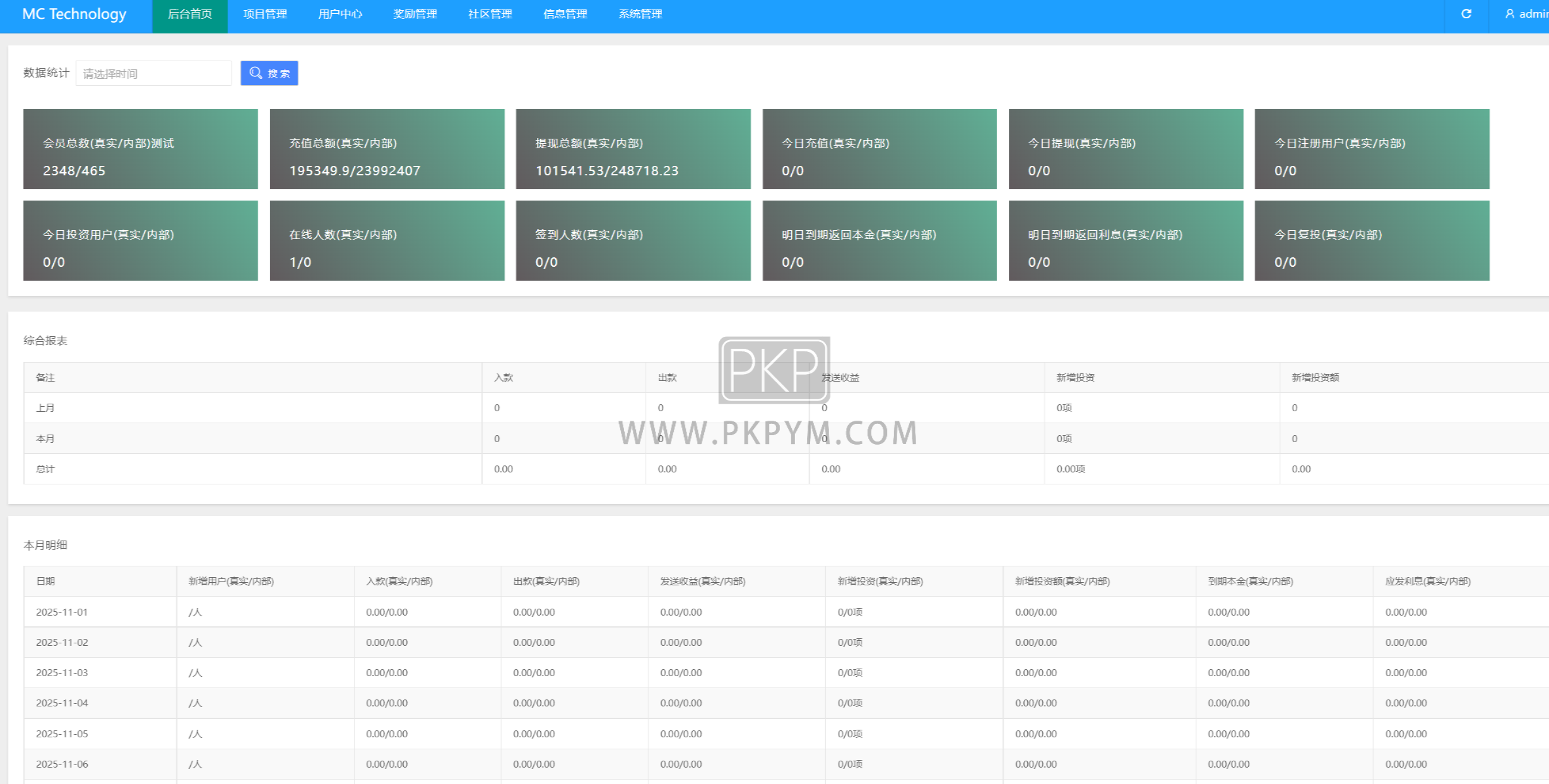The height and width of the screenshot is (784, 1549).
Task: Click the search magnifier button
Action: pyautogui.click(x=269, y=73)
